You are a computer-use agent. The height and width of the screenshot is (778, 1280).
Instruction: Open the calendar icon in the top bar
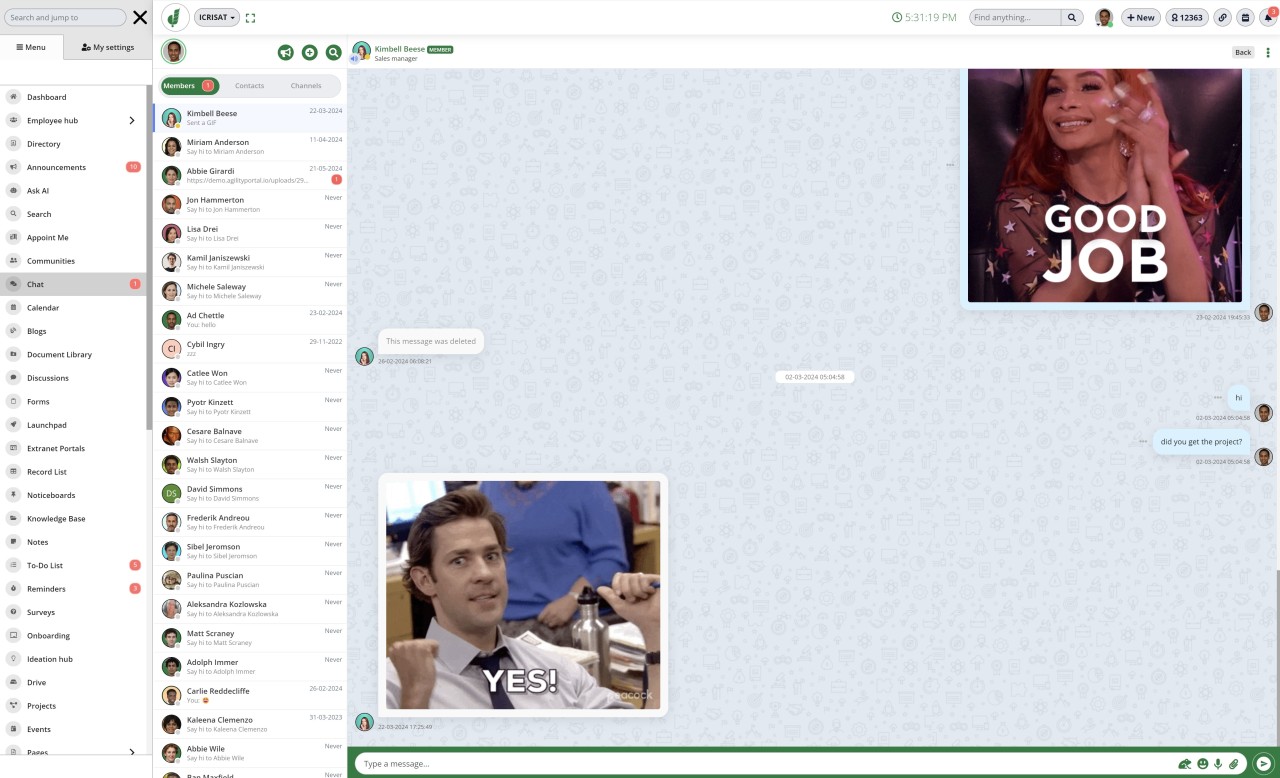pos(1245,17)
